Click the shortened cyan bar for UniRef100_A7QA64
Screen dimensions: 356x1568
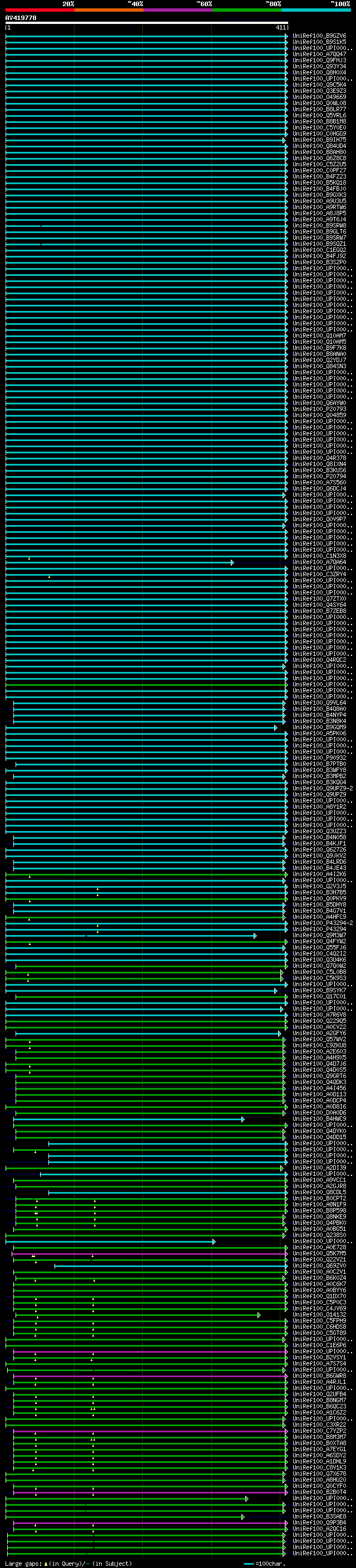coord(119,562)
